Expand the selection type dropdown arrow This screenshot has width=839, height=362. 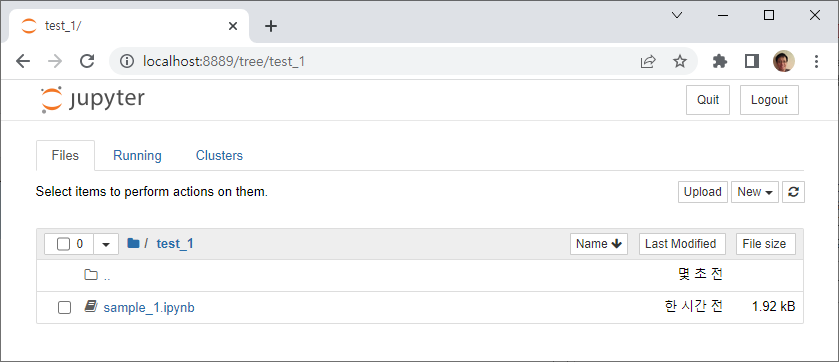(106, 244)
